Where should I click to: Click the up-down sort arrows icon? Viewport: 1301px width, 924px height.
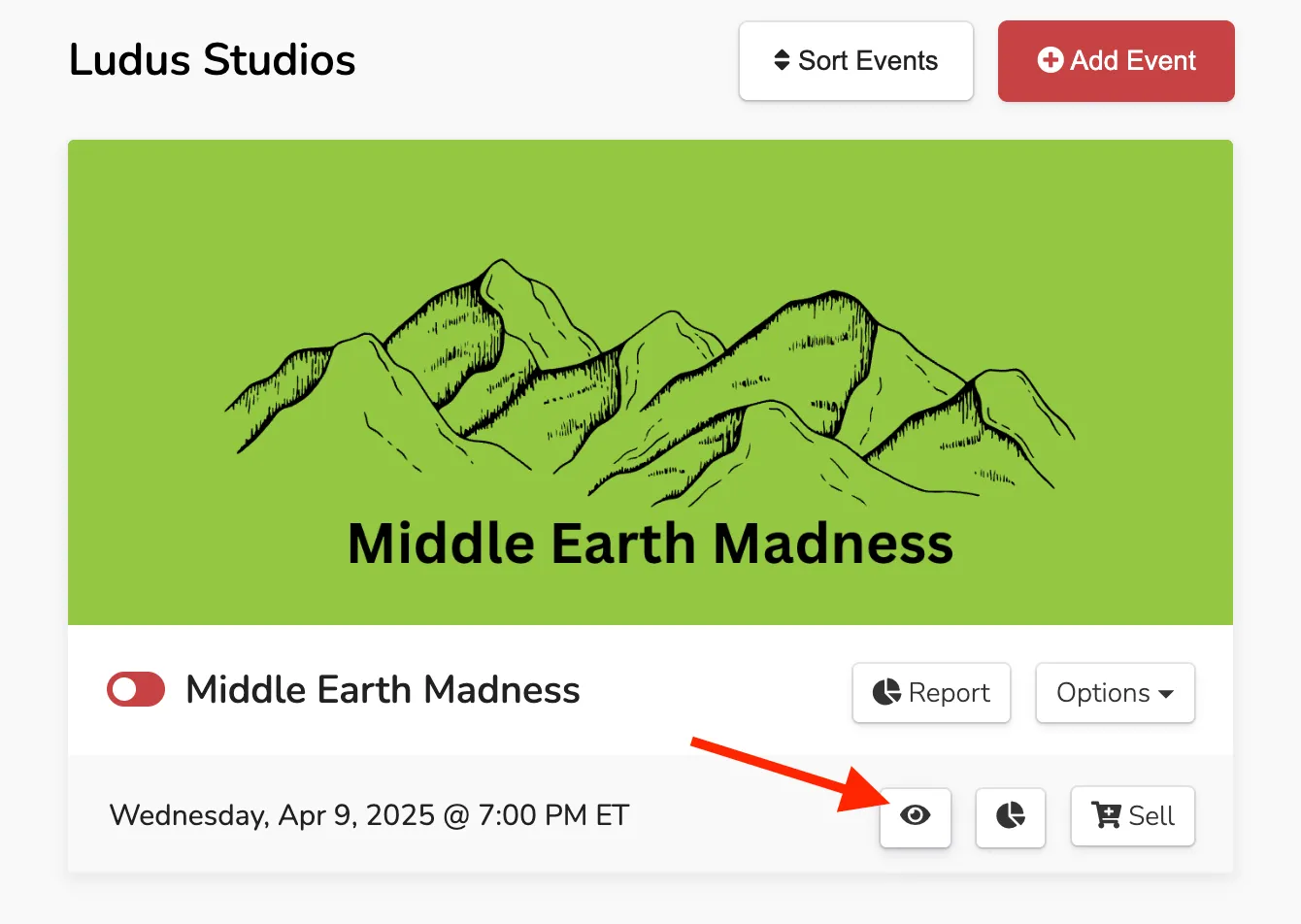point(782,60)
